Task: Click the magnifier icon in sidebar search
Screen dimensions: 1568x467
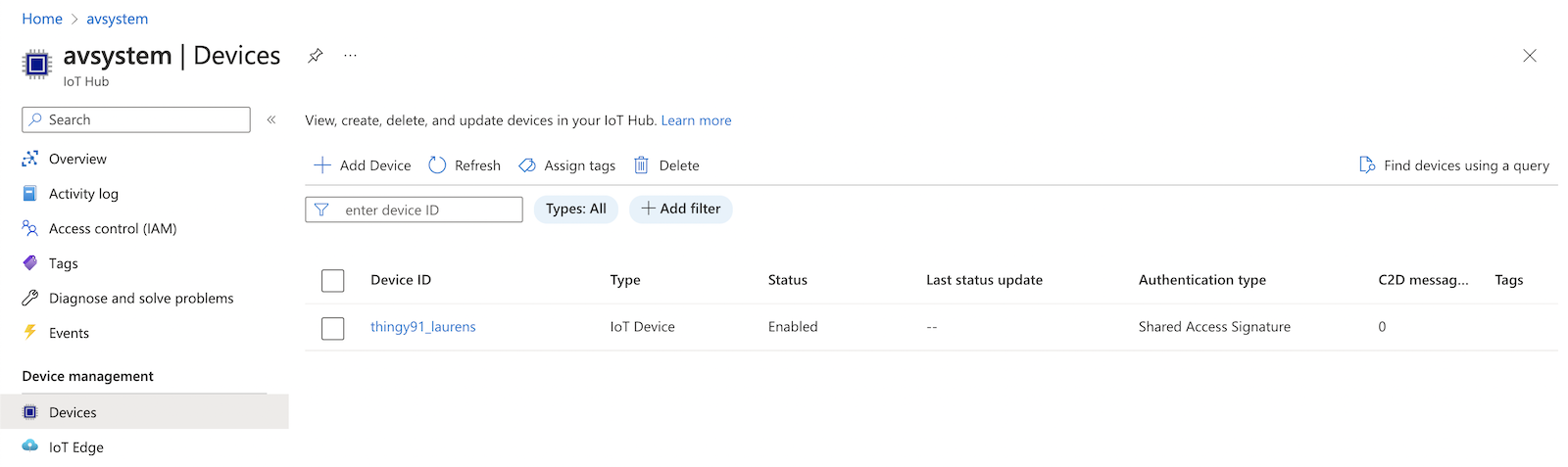Action: 35,119
